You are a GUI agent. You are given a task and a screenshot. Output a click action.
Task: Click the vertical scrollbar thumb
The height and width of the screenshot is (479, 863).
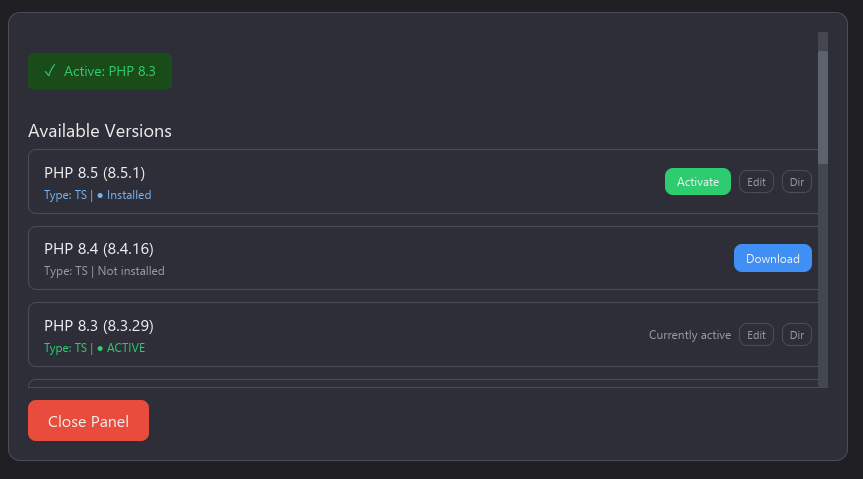coord(823,105)
